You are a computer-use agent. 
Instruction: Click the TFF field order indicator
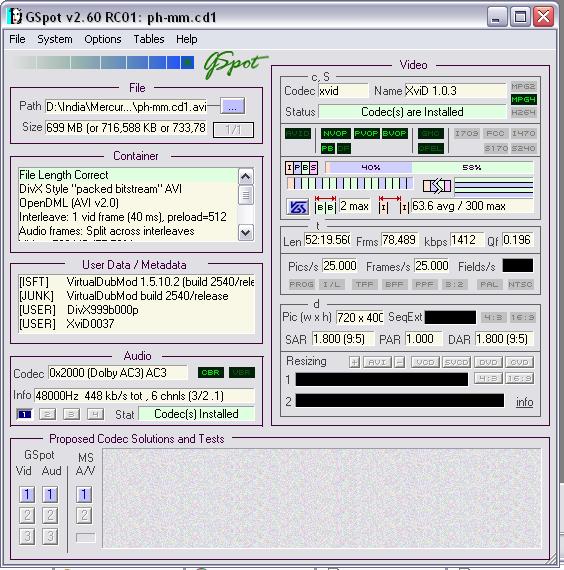tap(364, 284)
